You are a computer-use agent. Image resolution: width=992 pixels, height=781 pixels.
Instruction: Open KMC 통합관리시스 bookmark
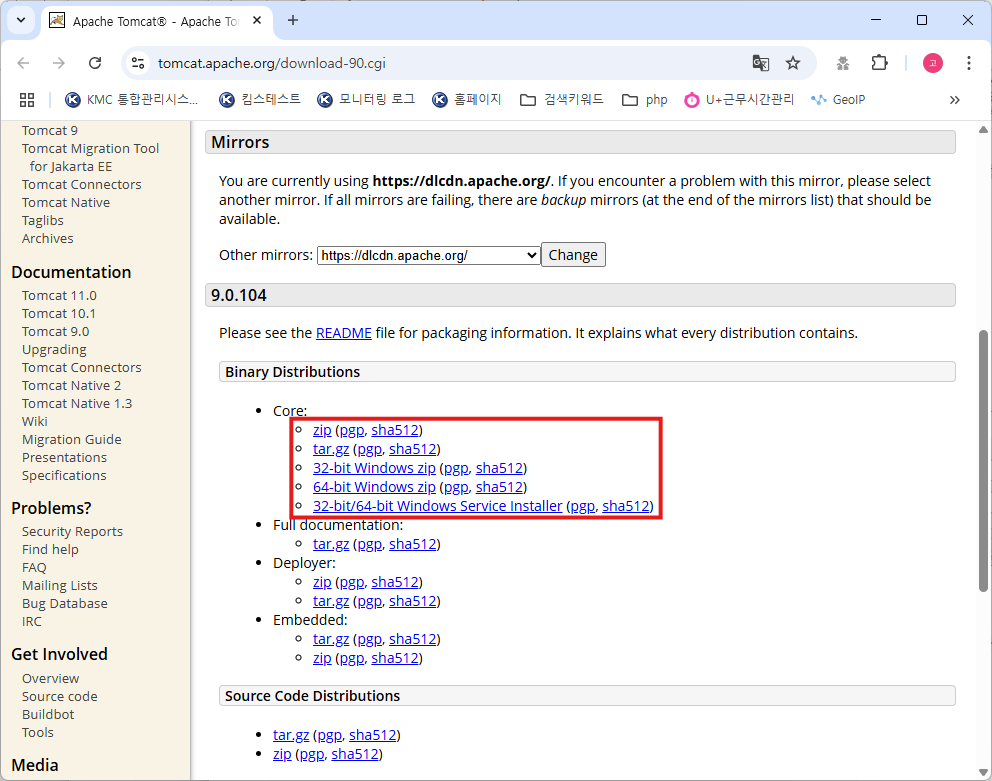coord(132,99)
